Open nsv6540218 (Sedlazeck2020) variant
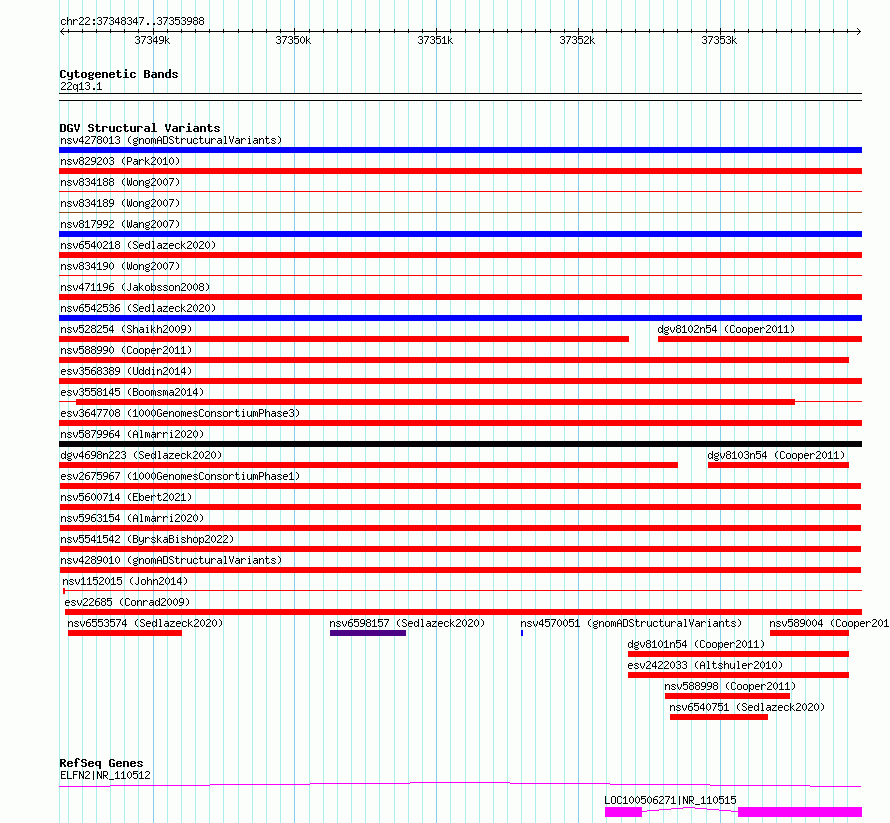The image size is (890, 823). (138, 245)
